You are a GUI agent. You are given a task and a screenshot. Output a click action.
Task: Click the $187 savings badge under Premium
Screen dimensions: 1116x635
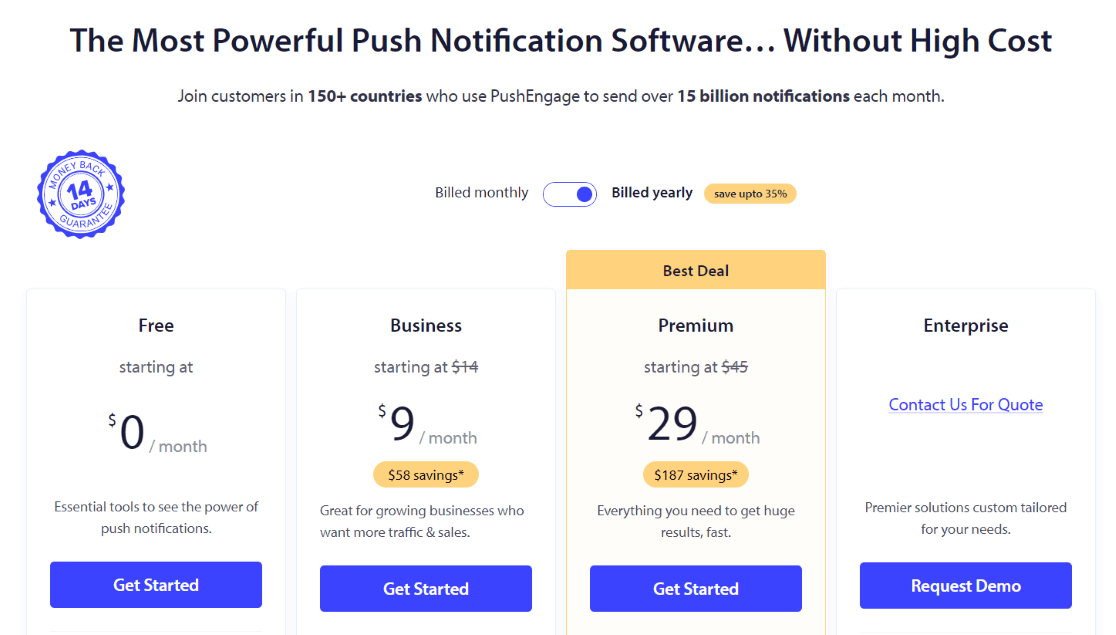click(x=695, y=474)
